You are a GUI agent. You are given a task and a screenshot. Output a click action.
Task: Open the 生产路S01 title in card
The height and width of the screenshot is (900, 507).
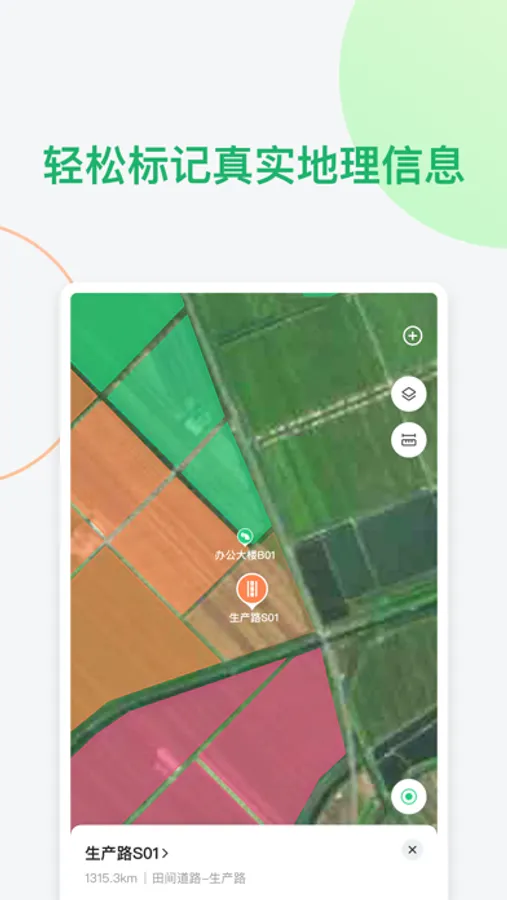tap(122, 854)
